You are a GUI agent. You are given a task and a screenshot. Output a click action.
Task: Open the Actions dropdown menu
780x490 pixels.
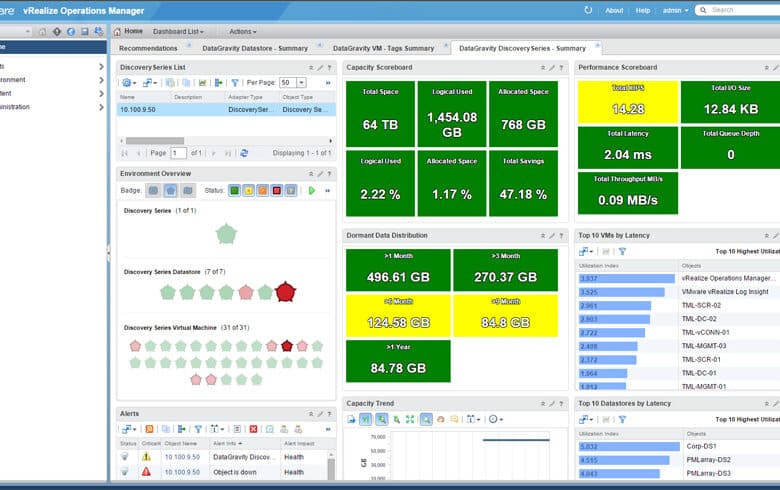coord(243,31)
